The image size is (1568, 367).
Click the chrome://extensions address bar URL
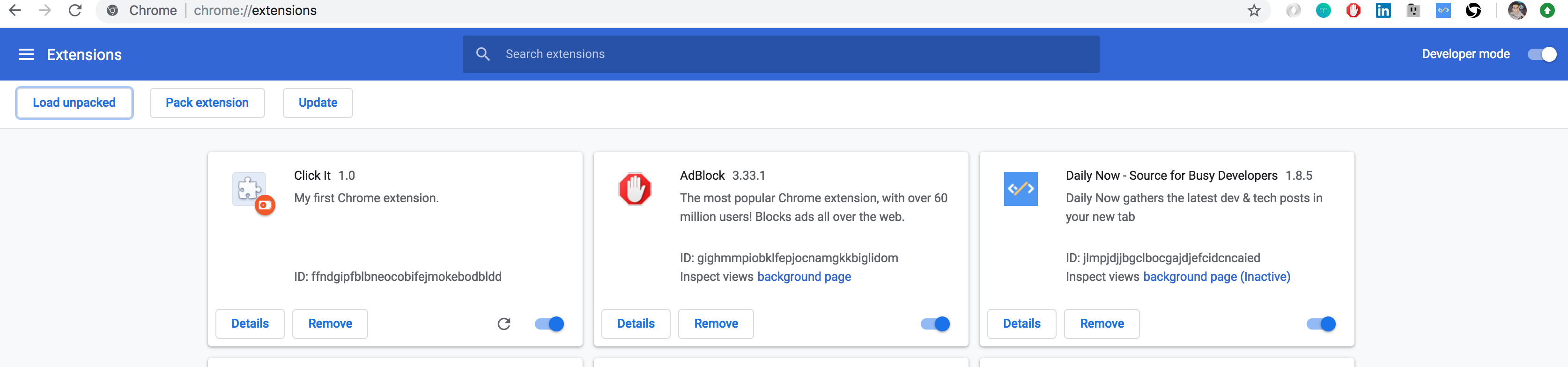pyautogui.click(x=255, y=10)
